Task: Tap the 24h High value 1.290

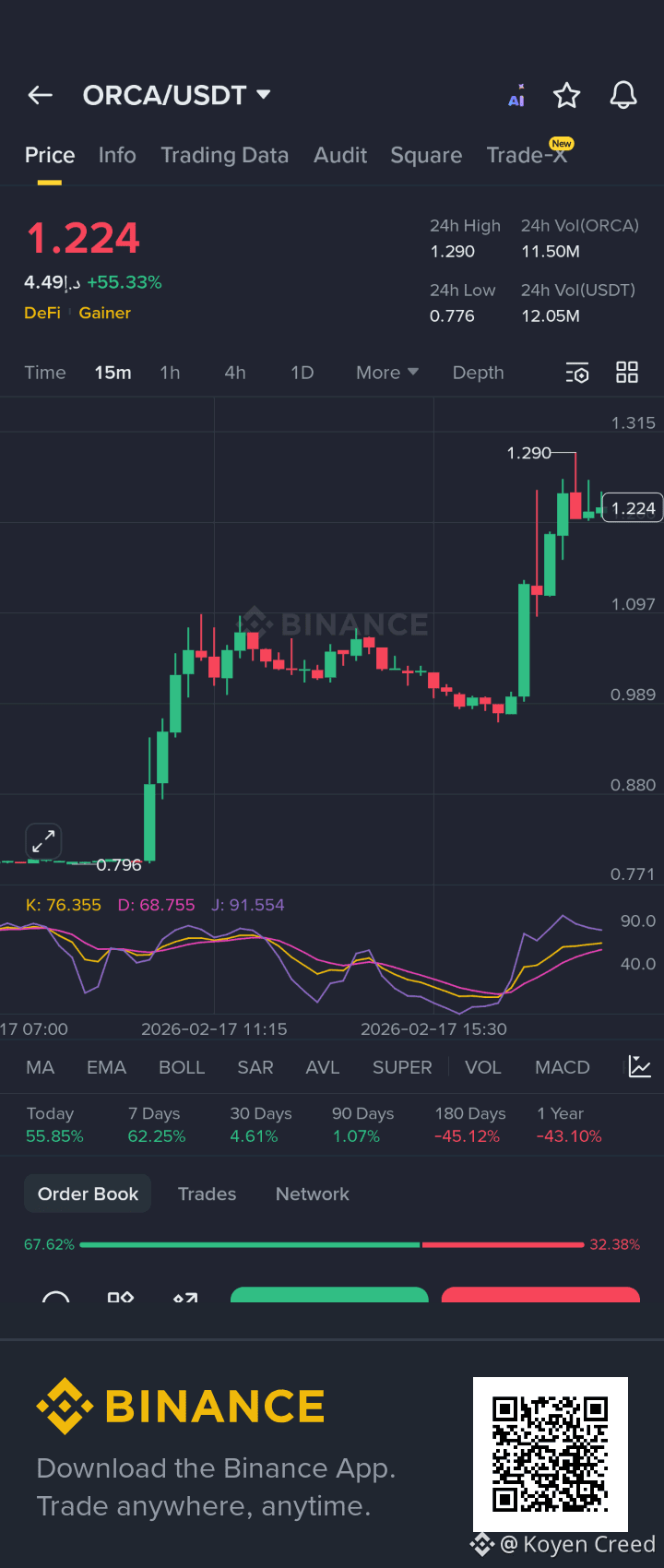Action: (452, 251)
